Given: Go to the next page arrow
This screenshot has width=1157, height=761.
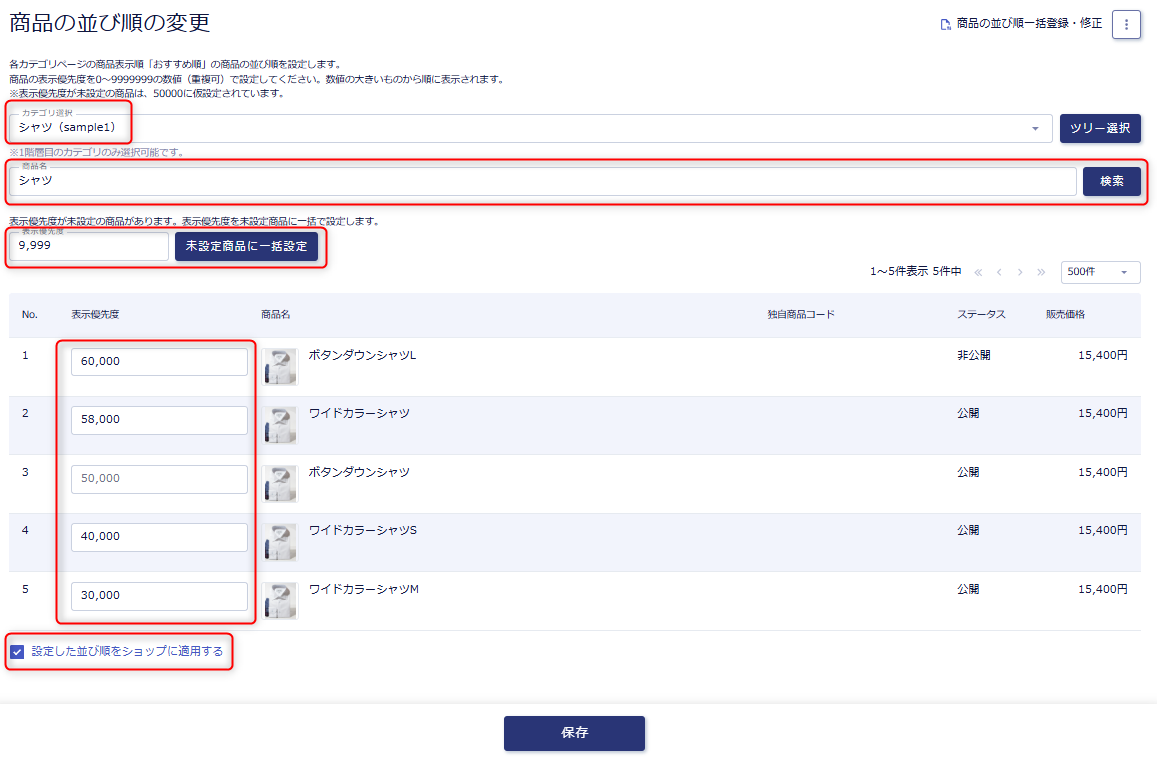Looking at the screenshot, I should [x=1020, y=272].
